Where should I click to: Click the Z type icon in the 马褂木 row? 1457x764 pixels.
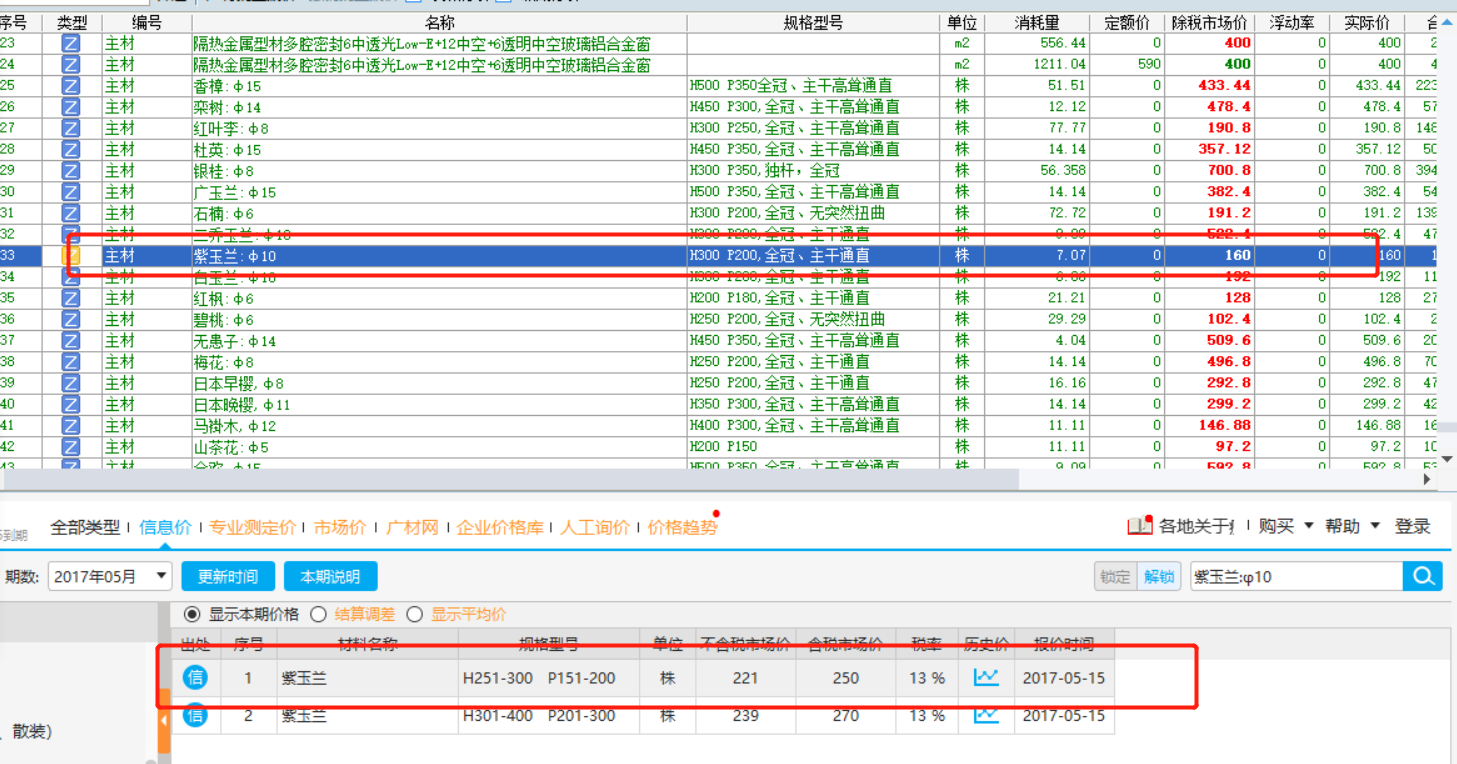(x=71, y=426)
